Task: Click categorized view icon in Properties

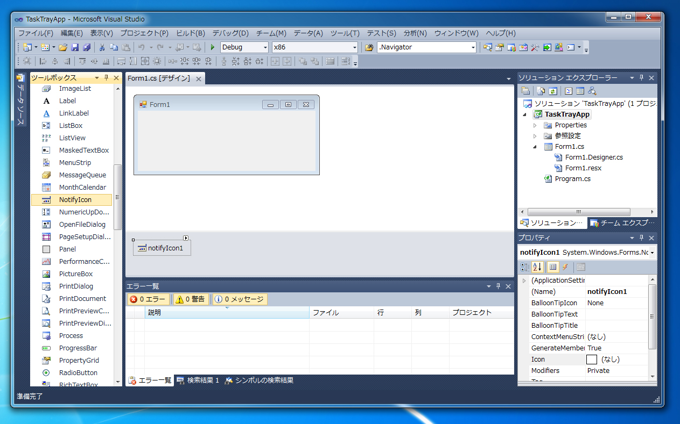Action: coord(525,267)
